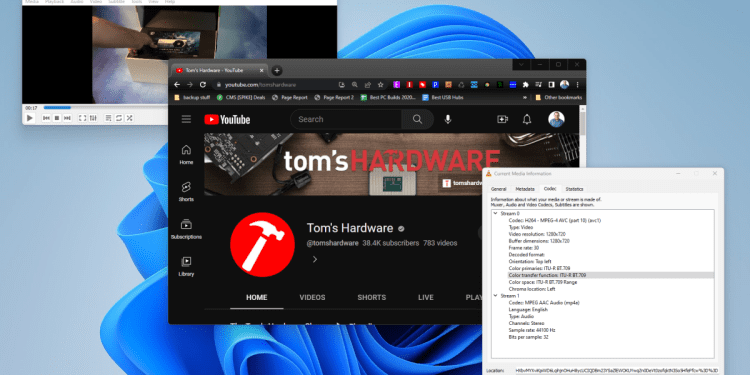Open Chrome three-dot menu
The image size is (750, 375).
577,85
